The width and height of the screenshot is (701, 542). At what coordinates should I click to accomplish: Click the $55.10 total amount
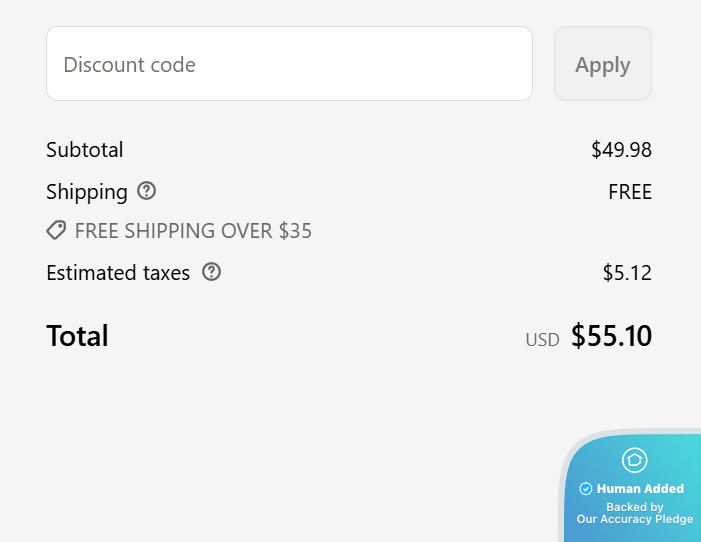point(611,336)
